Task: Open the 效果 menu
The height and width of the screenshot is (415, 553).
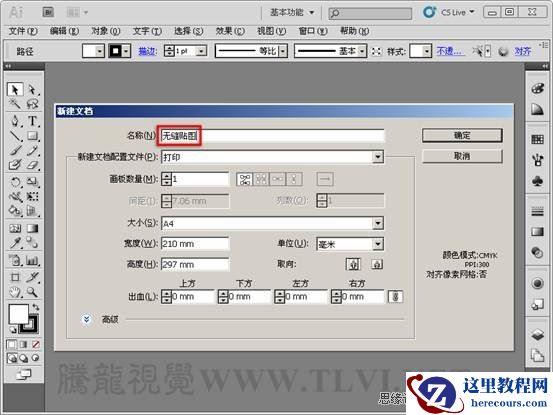Action: 230,31
